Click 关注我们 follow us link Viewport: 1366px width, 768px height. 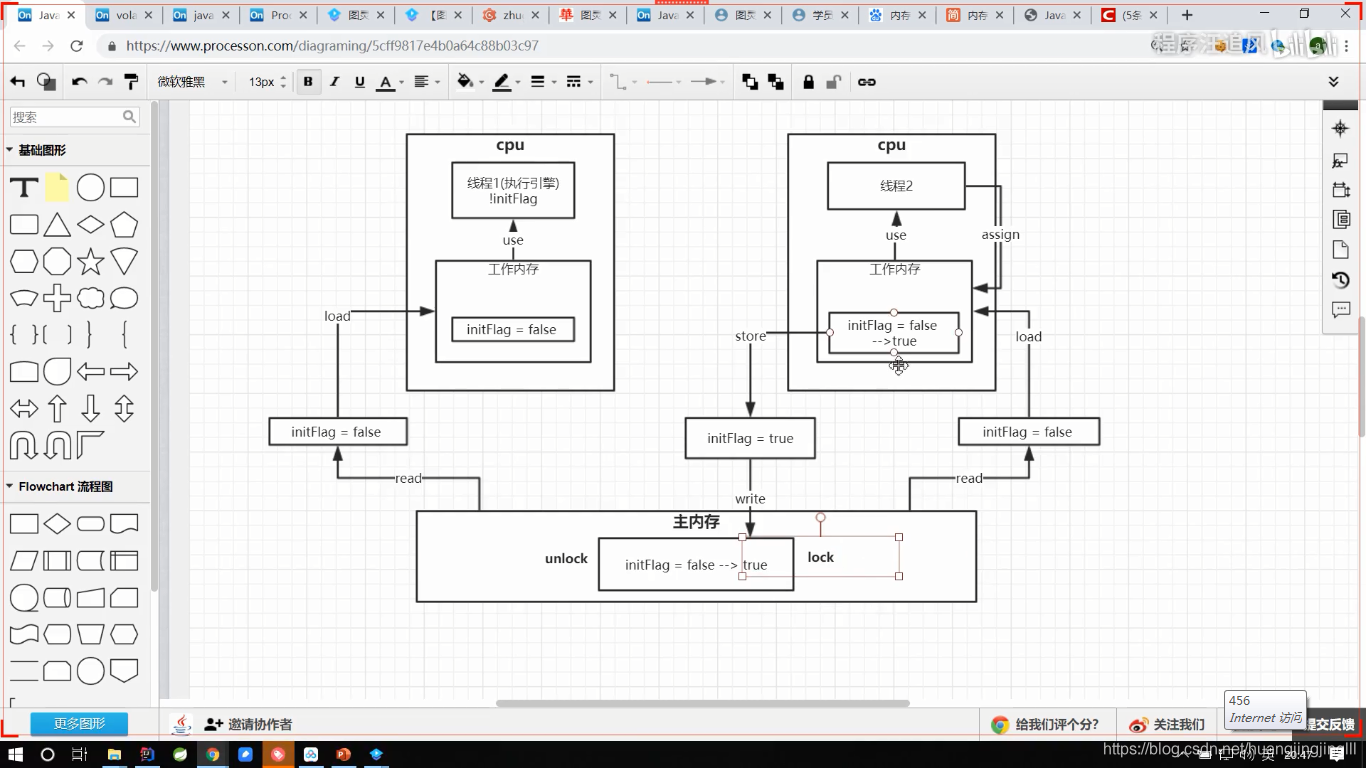tap(1167, 725)
